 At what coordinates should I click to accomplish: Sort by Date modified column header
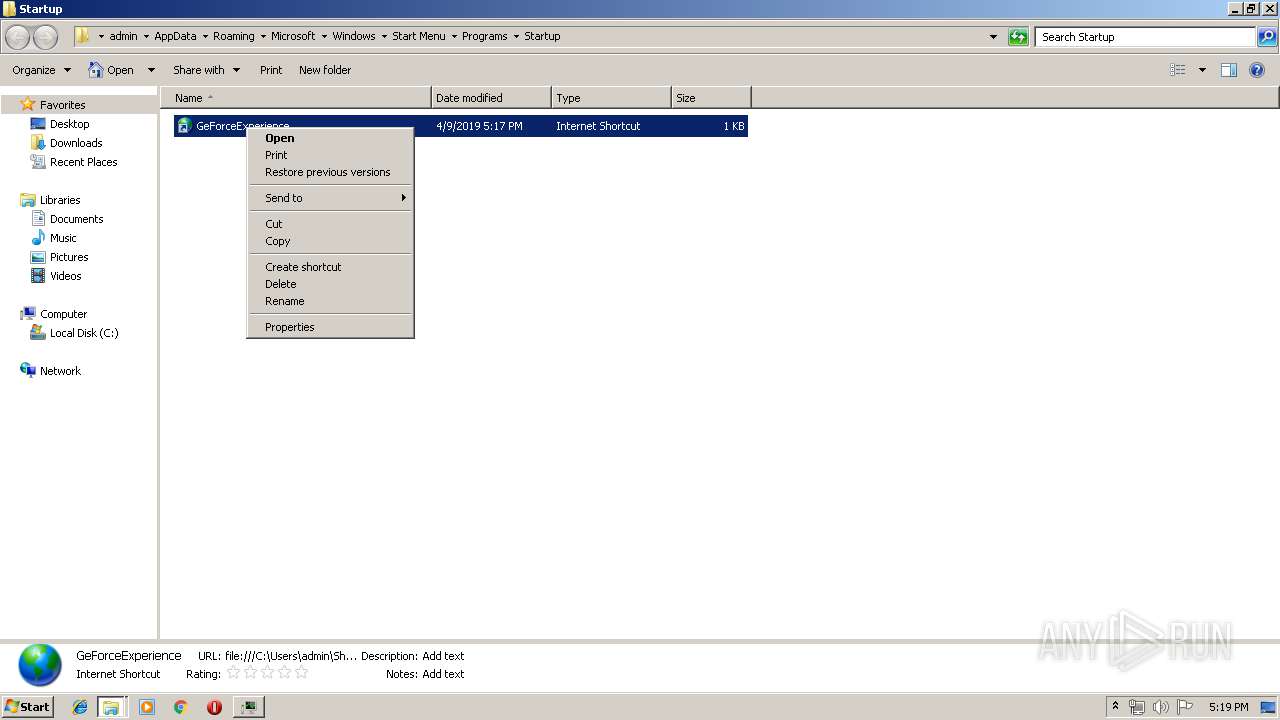(x=491, y=98)
